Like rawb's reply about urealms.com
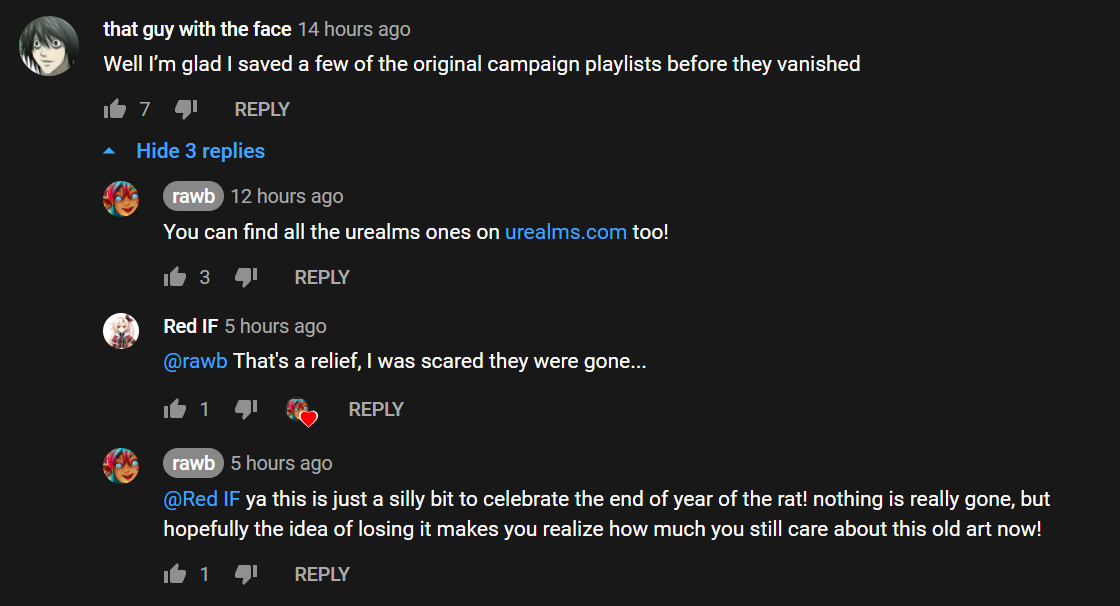Image resolution: width=1120 pixels, height=606 pixels. [174, 277]
